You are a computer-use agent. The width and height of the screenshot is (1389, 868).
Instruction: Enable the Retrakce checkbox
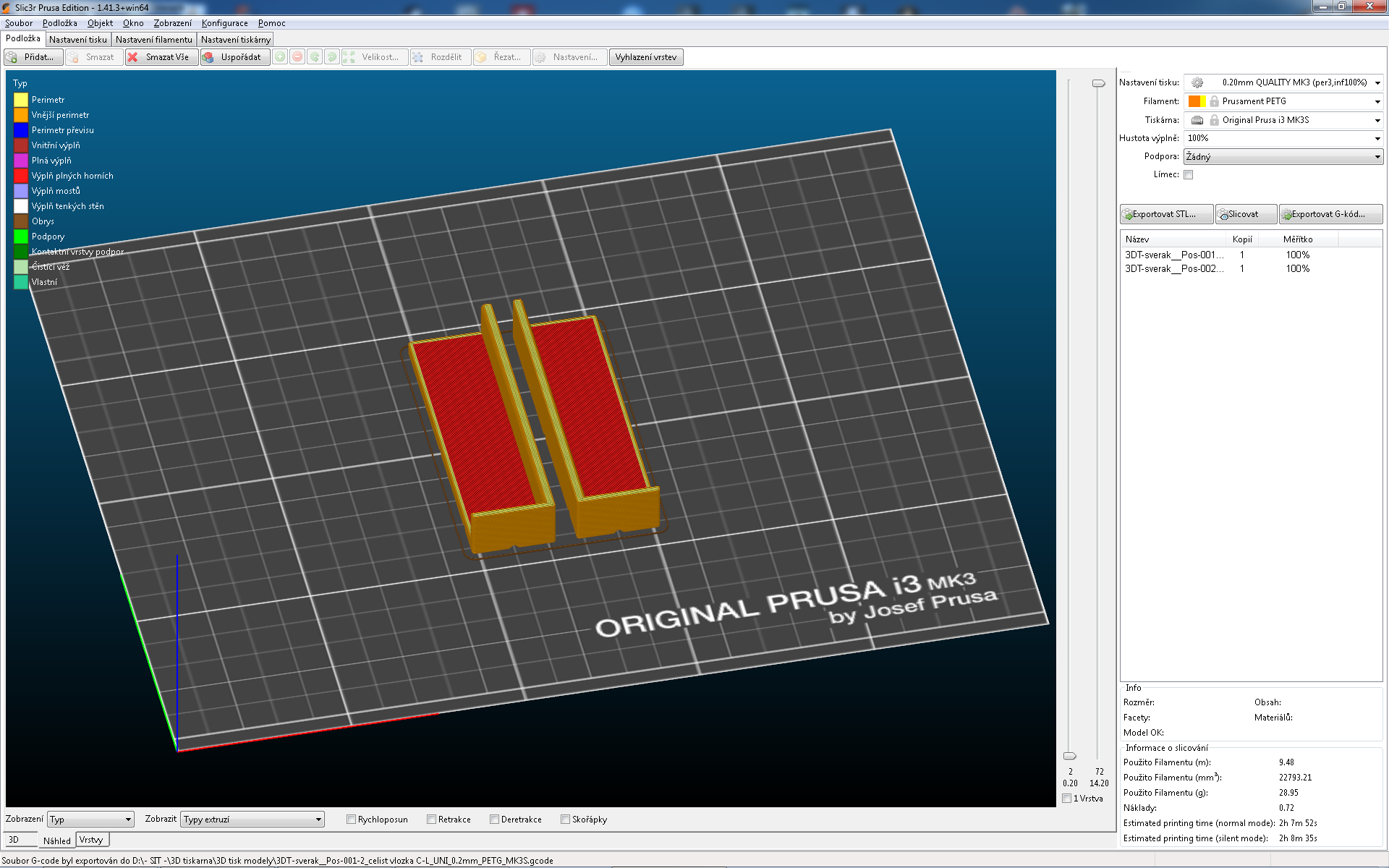(x=431, y=820)
